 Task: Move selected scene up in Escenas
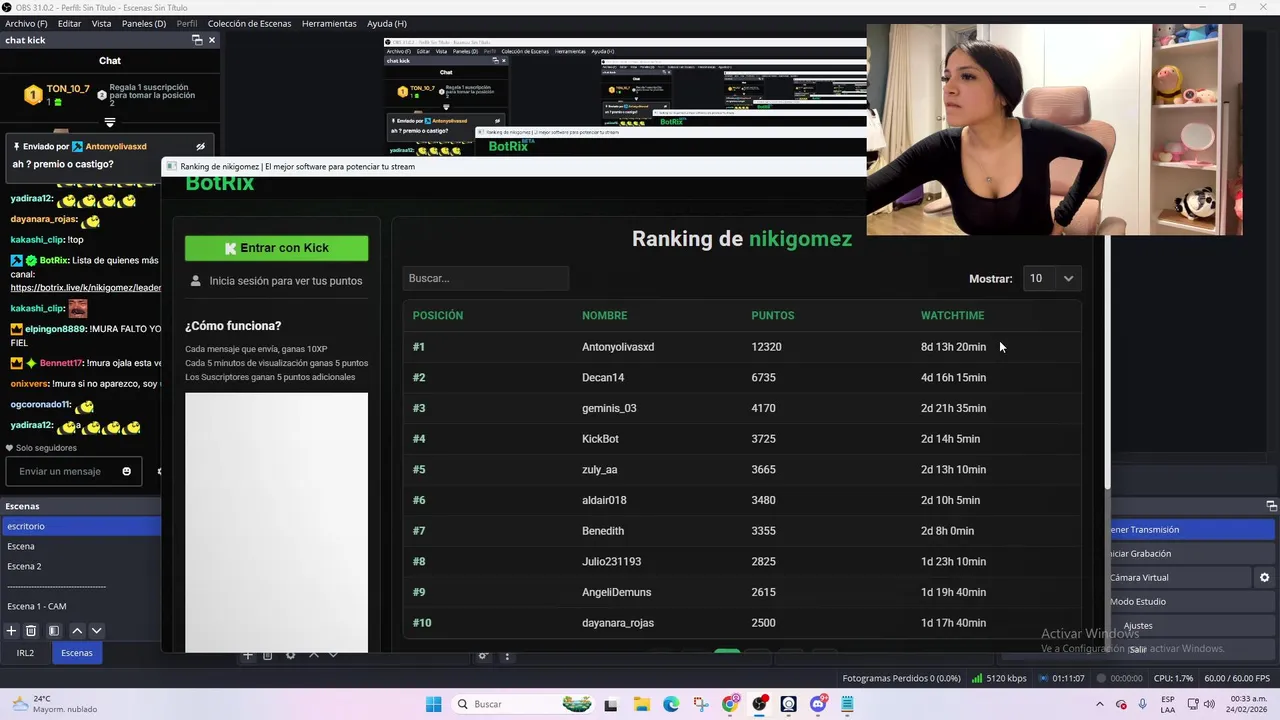[77, 631]
